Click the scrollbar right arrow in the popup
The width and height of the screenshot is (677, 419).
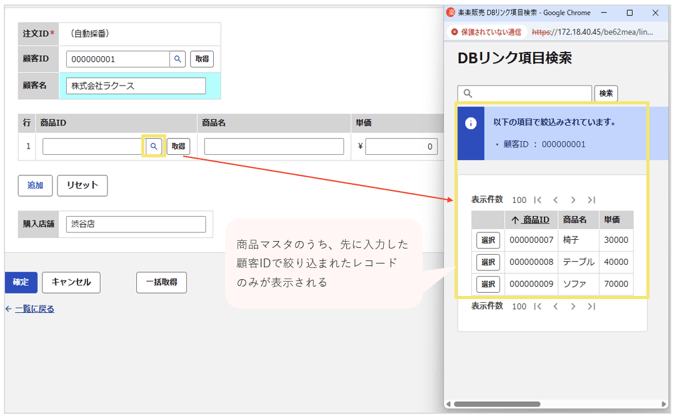pos(664,404)
